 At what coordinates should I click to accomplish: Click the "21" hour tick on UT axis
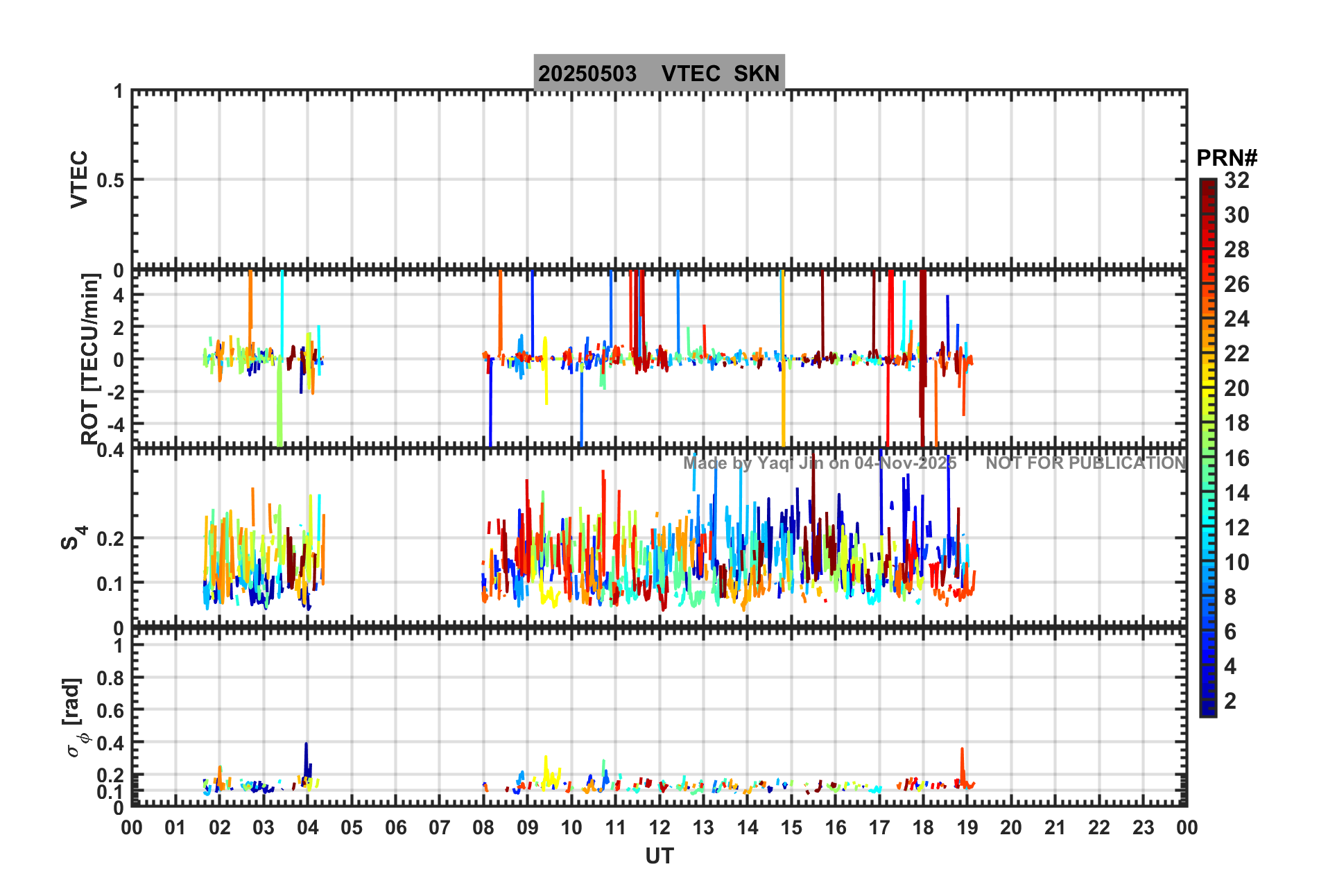click(1055, 827)
